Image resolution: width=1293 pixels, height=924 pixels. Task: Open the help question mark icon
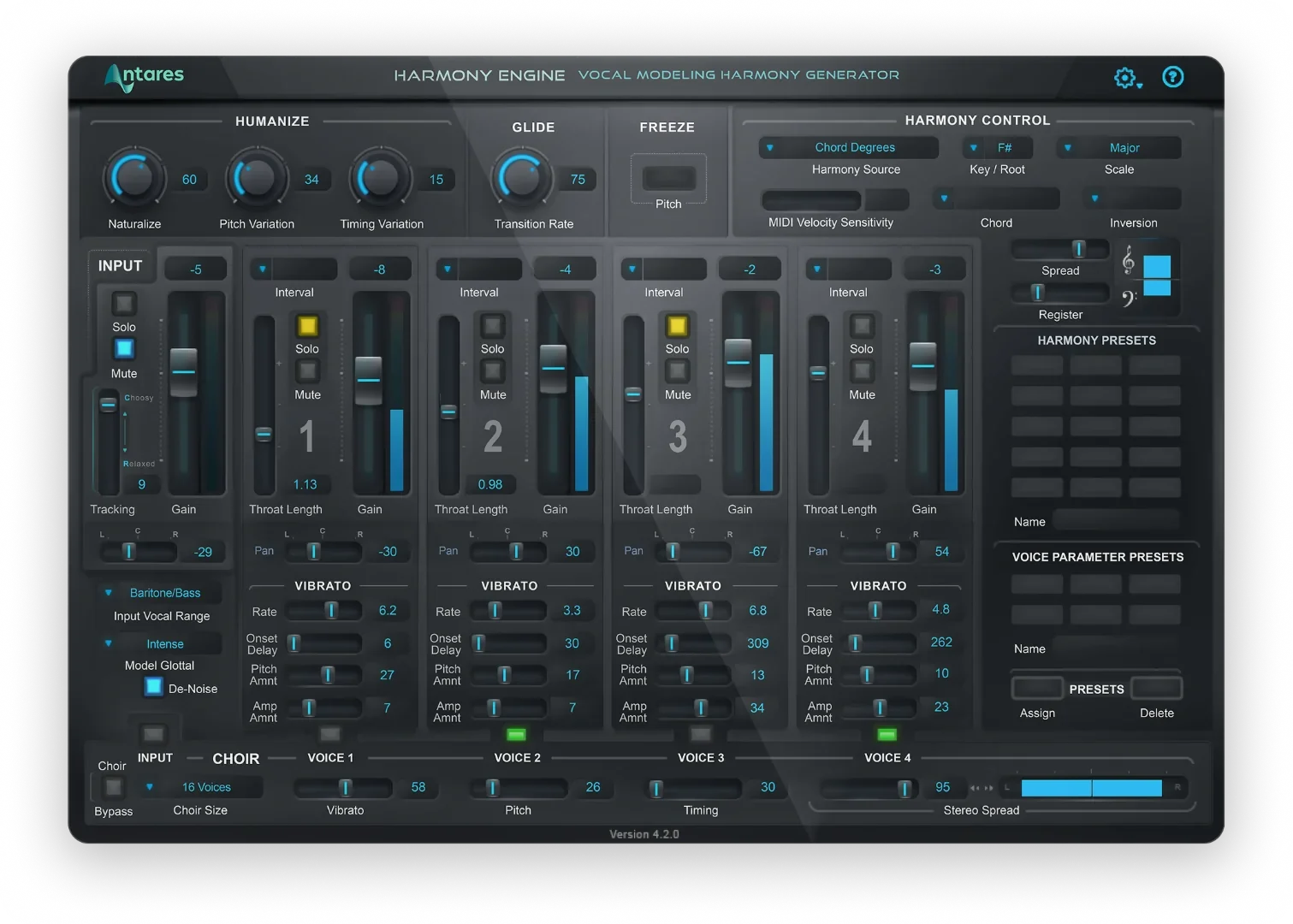pyautogui.click(x=1172, y=77)
